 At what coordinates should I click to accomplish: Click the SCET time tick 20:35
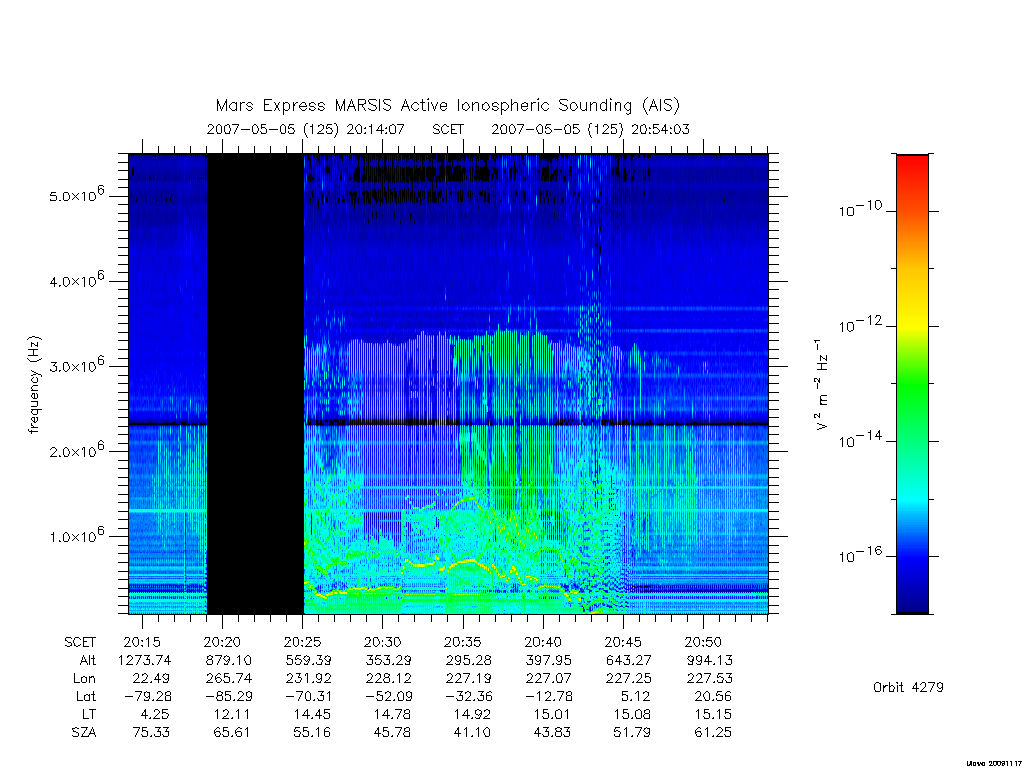click(x=462, y=642)
